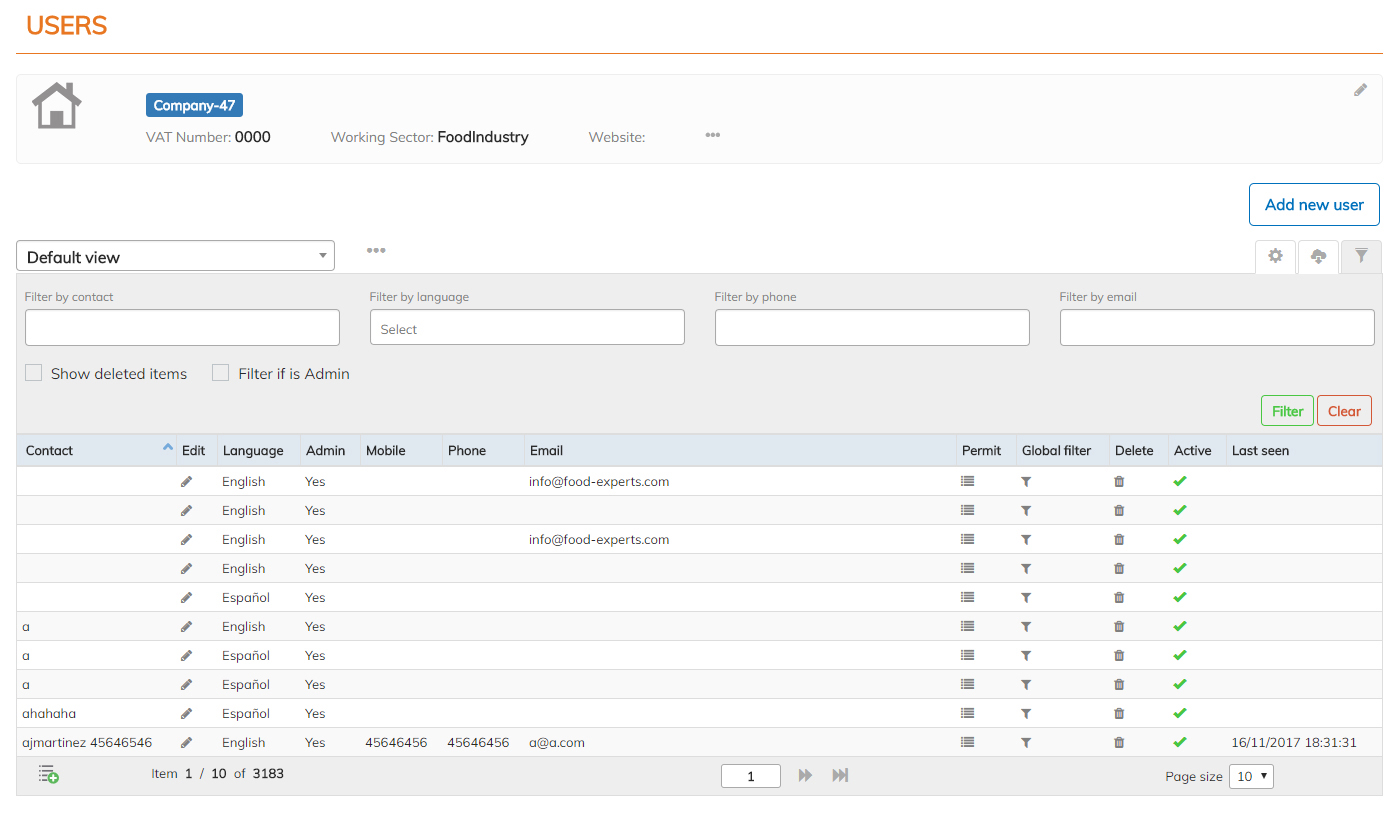1397x816 pixels.
Task: Enable Filter if is Admin checkbox
Action: 221,373
